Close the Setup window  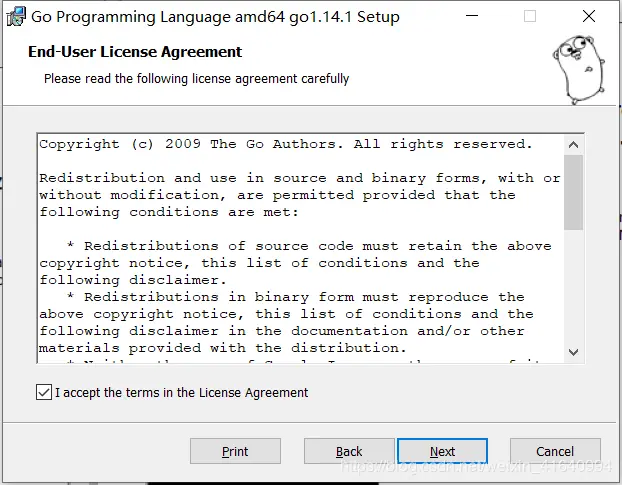pos(589,16)
